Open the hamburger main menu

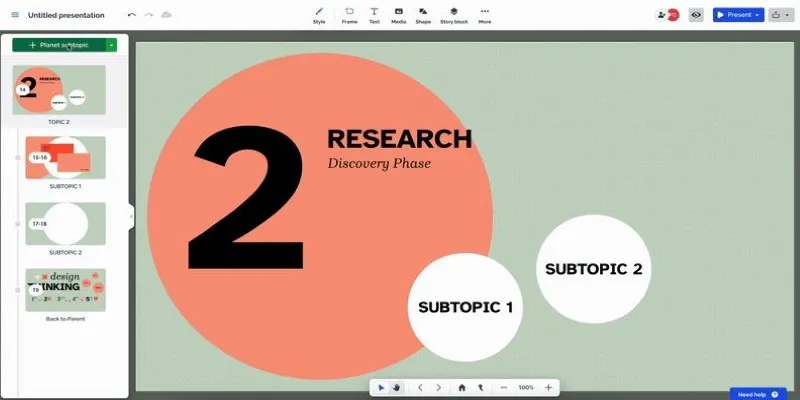[x=15, y=15]
